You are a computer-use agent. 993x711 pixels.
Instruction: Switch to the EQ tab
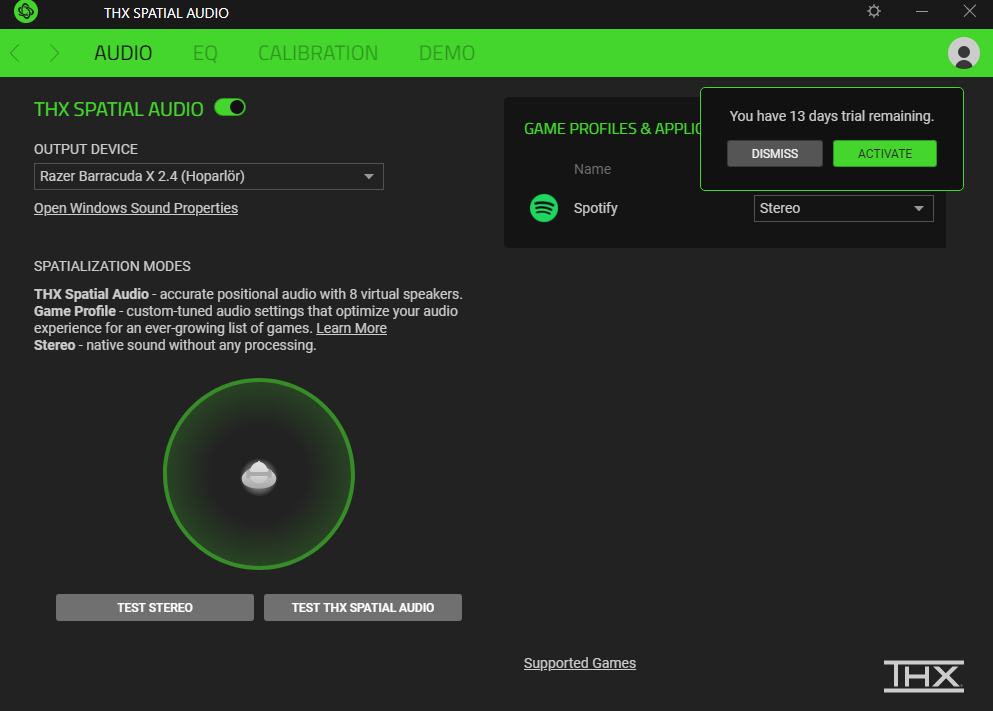click(x=205, y=53)
